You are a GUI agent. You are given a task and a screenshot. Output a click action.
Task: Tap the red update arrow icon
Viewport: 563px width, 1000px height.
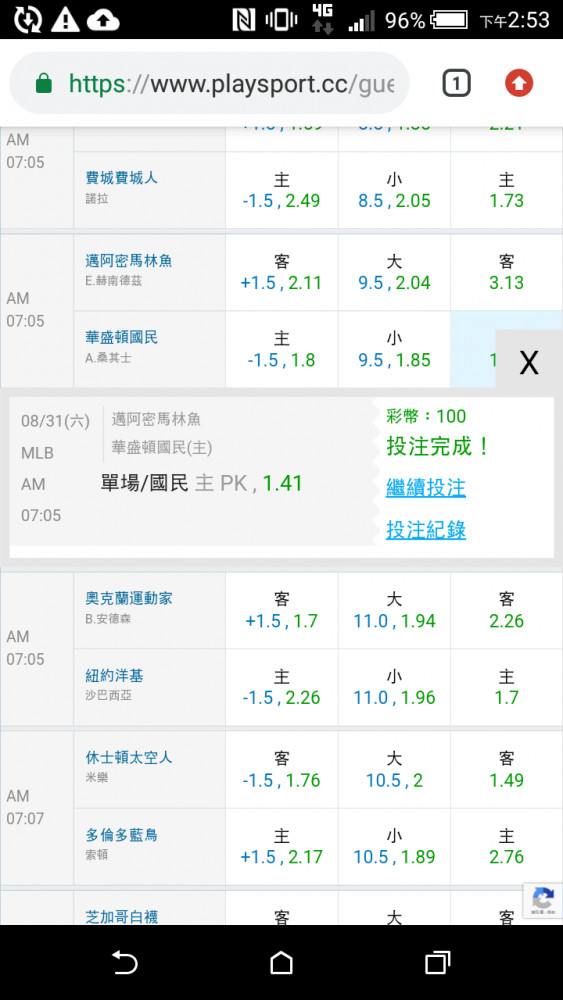pos(519,84)
